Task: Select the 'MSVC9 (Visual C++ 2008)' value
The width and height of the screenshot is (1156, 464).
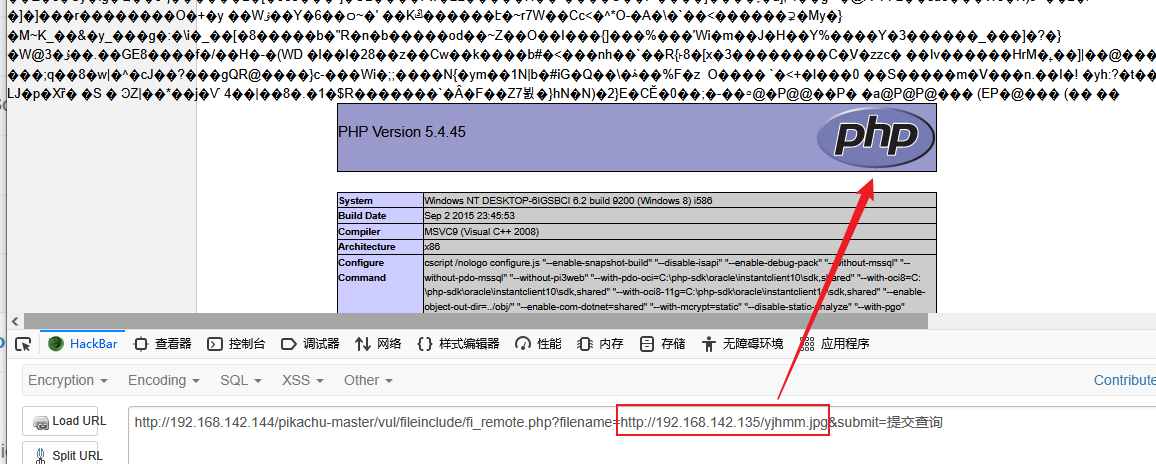Action: click(x=482, y=232)
